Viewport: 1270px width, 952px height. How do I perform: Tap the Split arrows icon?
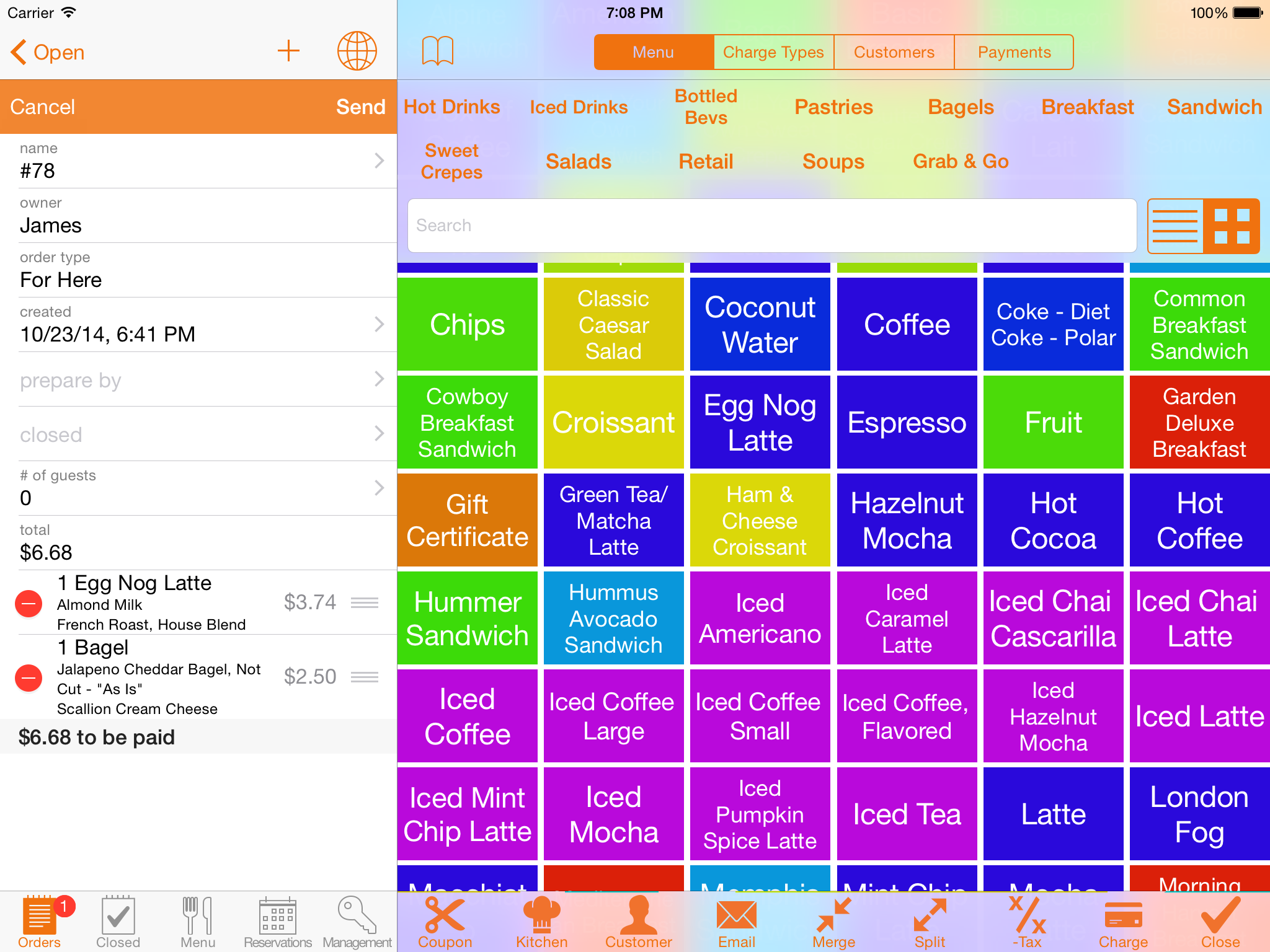pos(930,916)
